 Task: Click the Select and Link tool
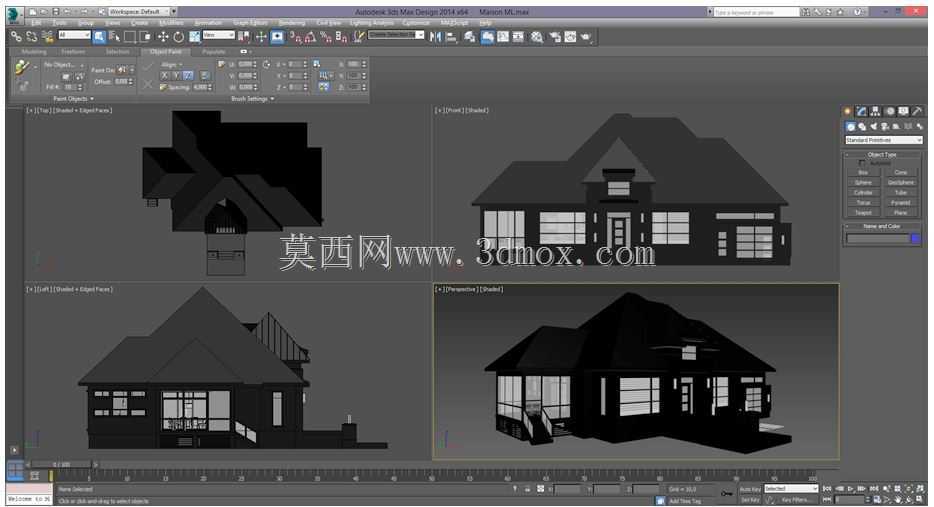16,37
